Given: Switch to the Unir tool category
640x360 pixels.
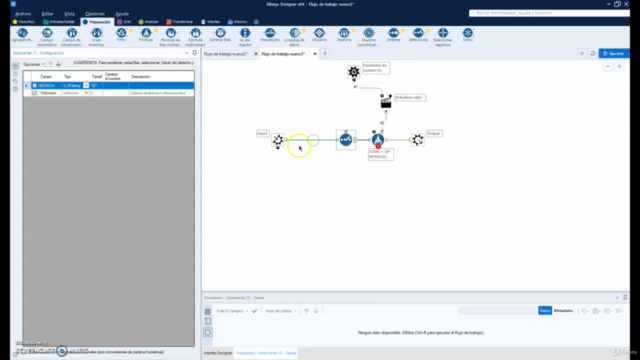Looking at the screenshot, I should coord(124,22).
